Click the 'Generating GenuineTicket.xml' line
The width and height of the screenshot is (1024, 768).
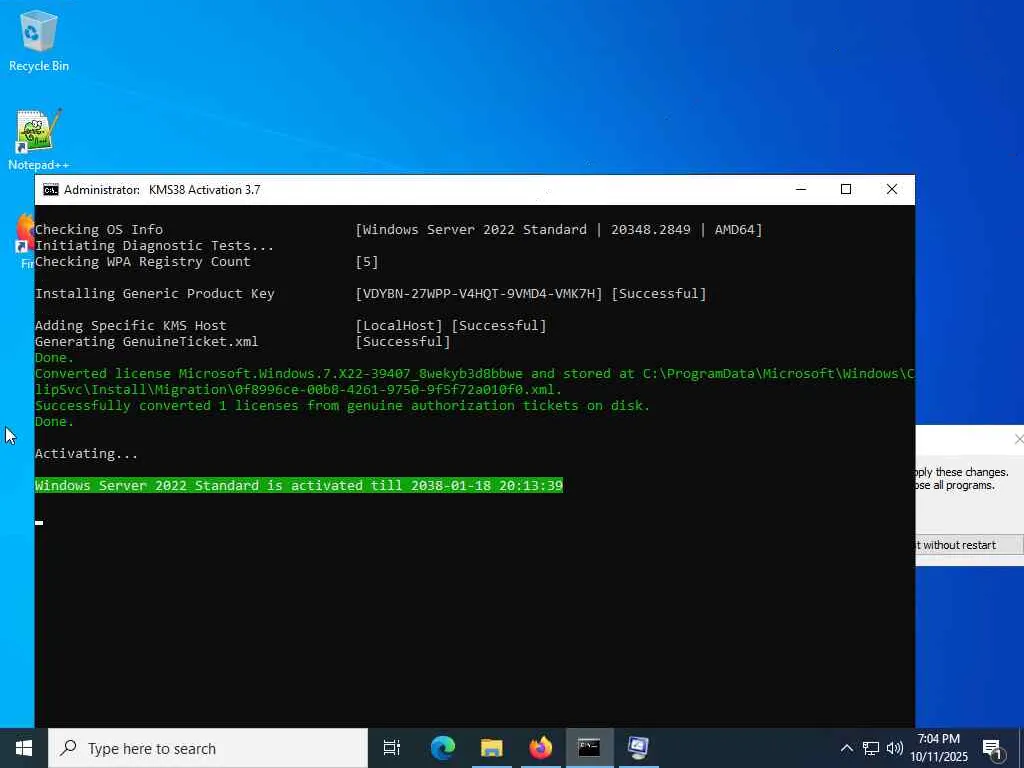point(146,342)
